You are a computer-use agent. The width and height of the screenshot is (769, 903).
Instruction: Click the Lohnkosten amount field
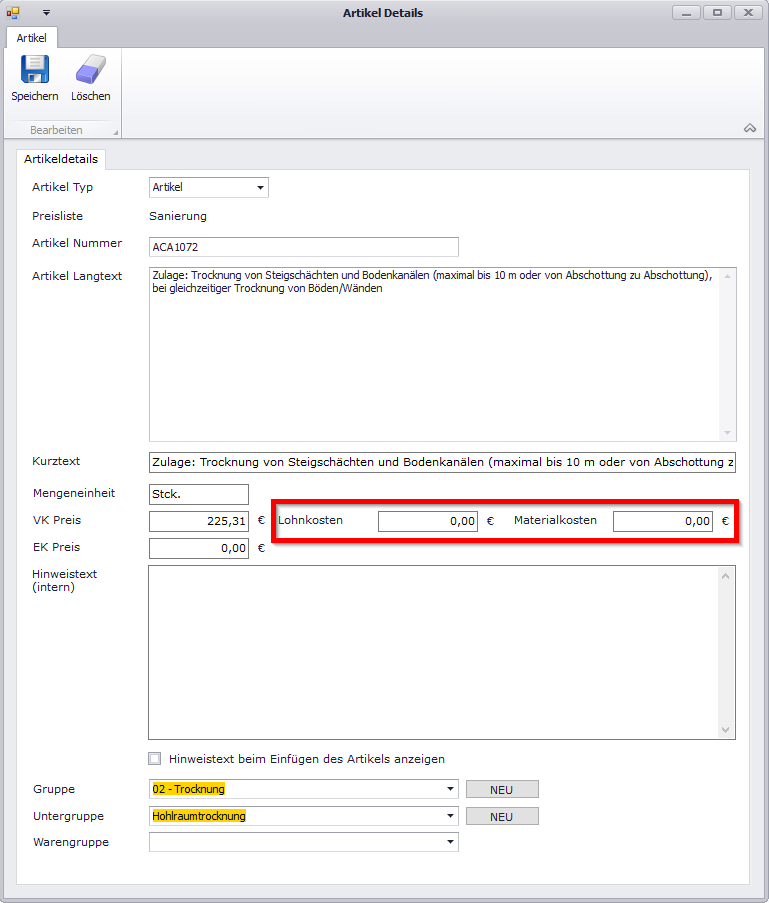point(427,521)
